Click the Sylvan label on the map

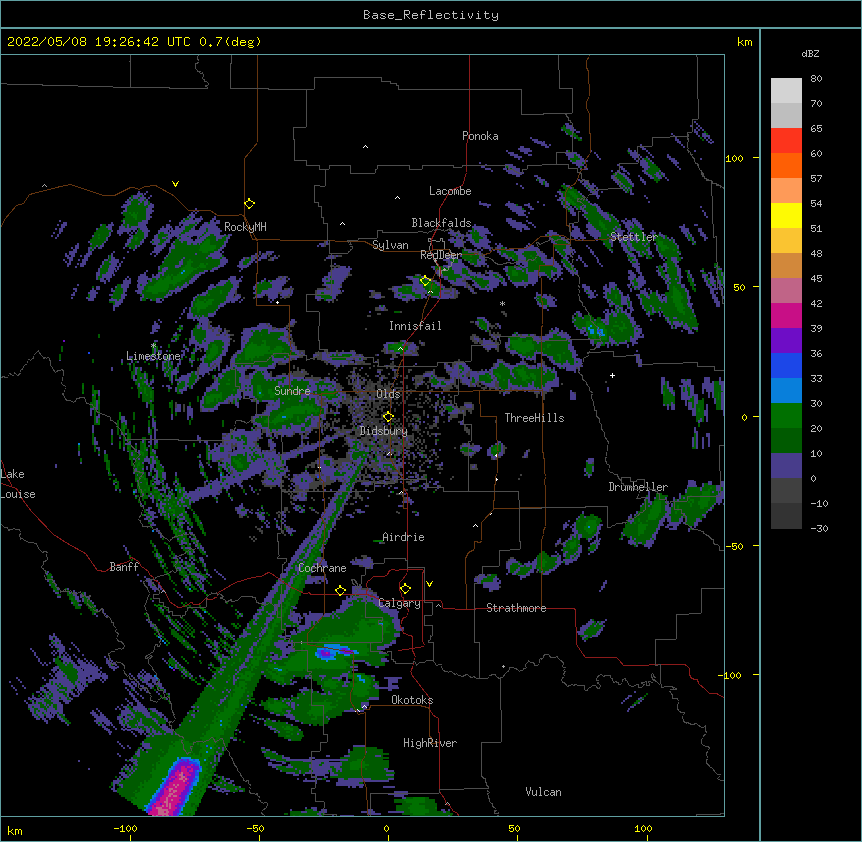pyautogui.click(x=390, y=245)
